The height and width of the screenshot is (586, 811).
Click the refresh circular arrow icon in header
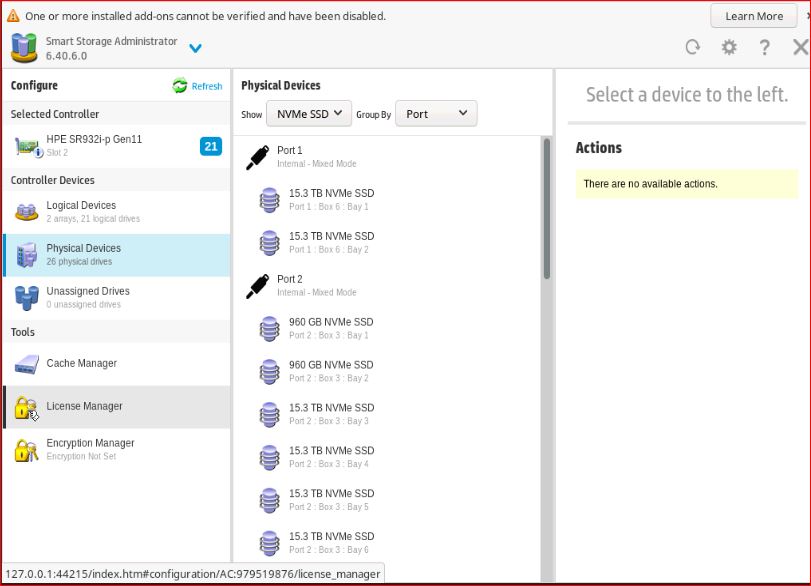click(x=692, y=47)
